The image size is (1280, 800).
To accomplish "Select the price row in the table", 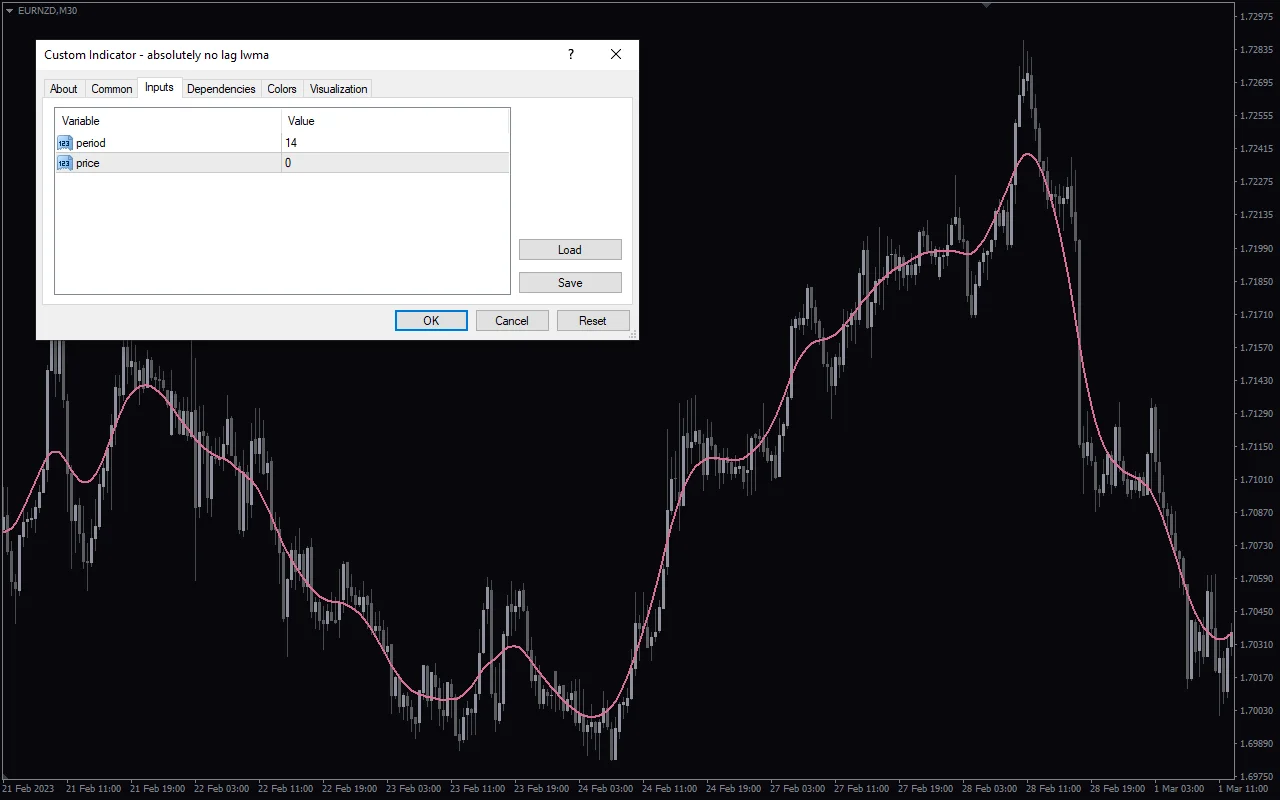I will tap(150, 162).
